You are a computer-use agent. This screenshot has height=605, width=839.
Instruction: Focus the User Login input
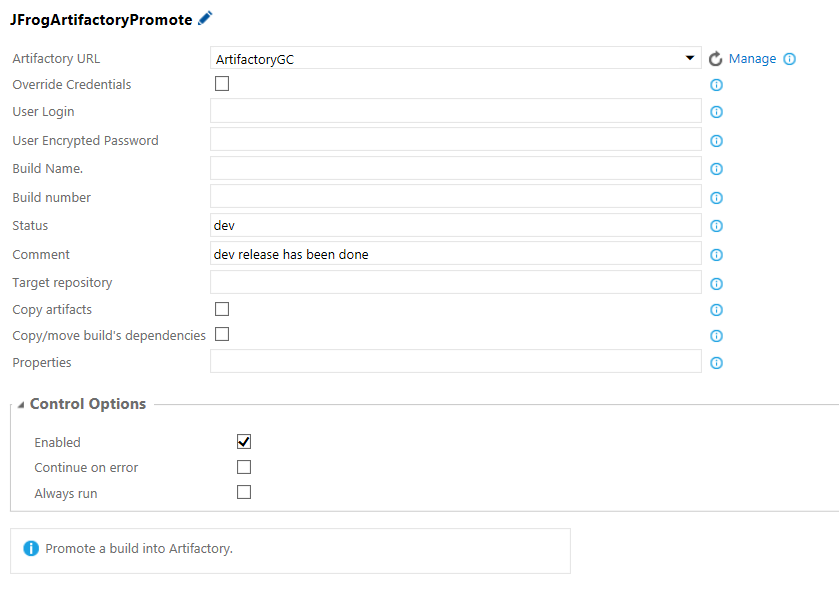pyautogui.click(x=455, y=111)
